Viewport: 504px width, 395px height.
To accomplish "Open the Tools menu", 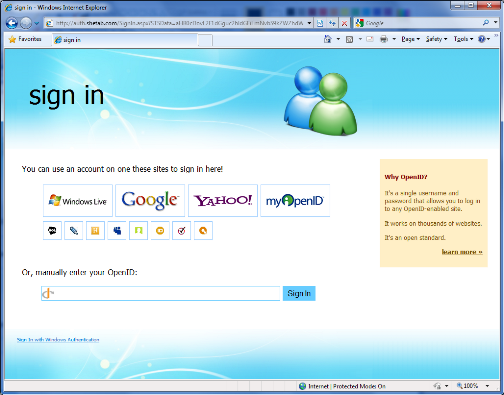I will (463, 39).
